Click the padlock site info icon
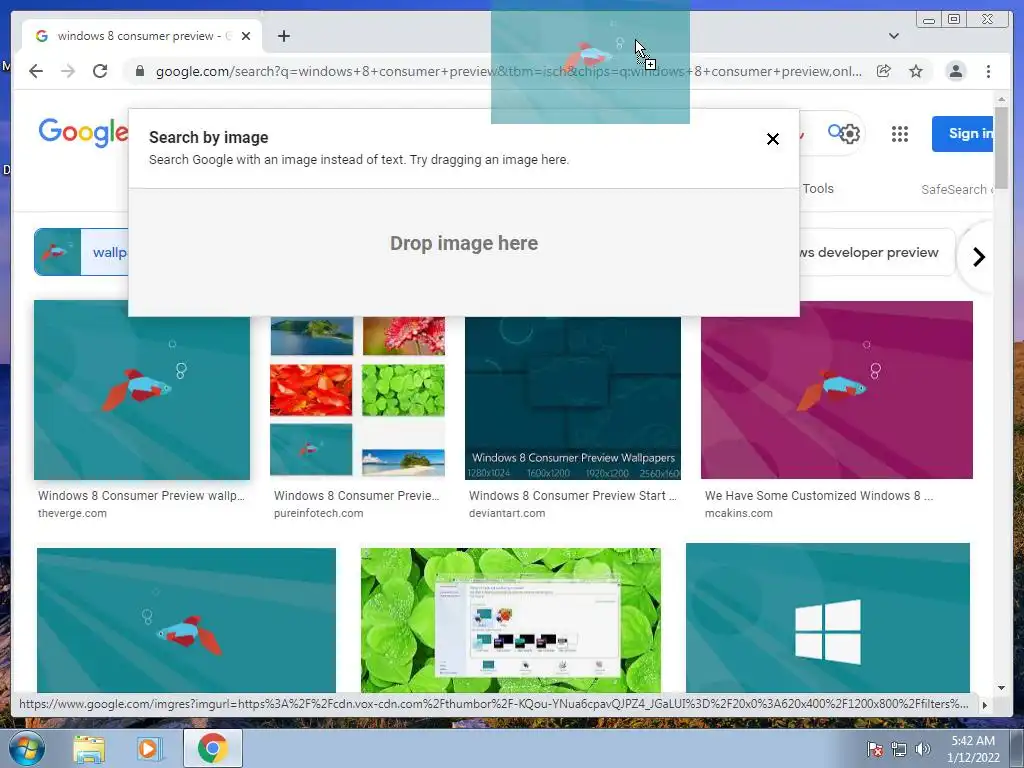Image resolution: width=1024 pixels, height=768 pixels. (139, 71)
